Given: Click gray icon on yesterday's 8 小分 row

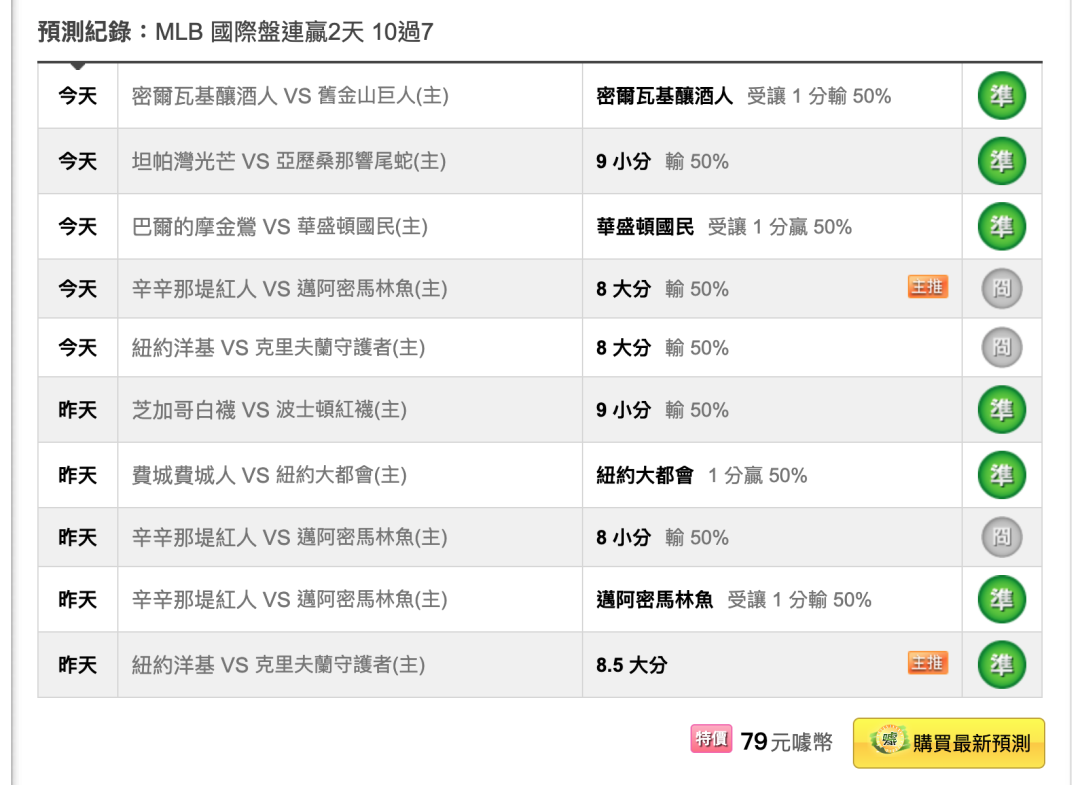Looking at the screenshot, I should click(x=1001, y=537).
